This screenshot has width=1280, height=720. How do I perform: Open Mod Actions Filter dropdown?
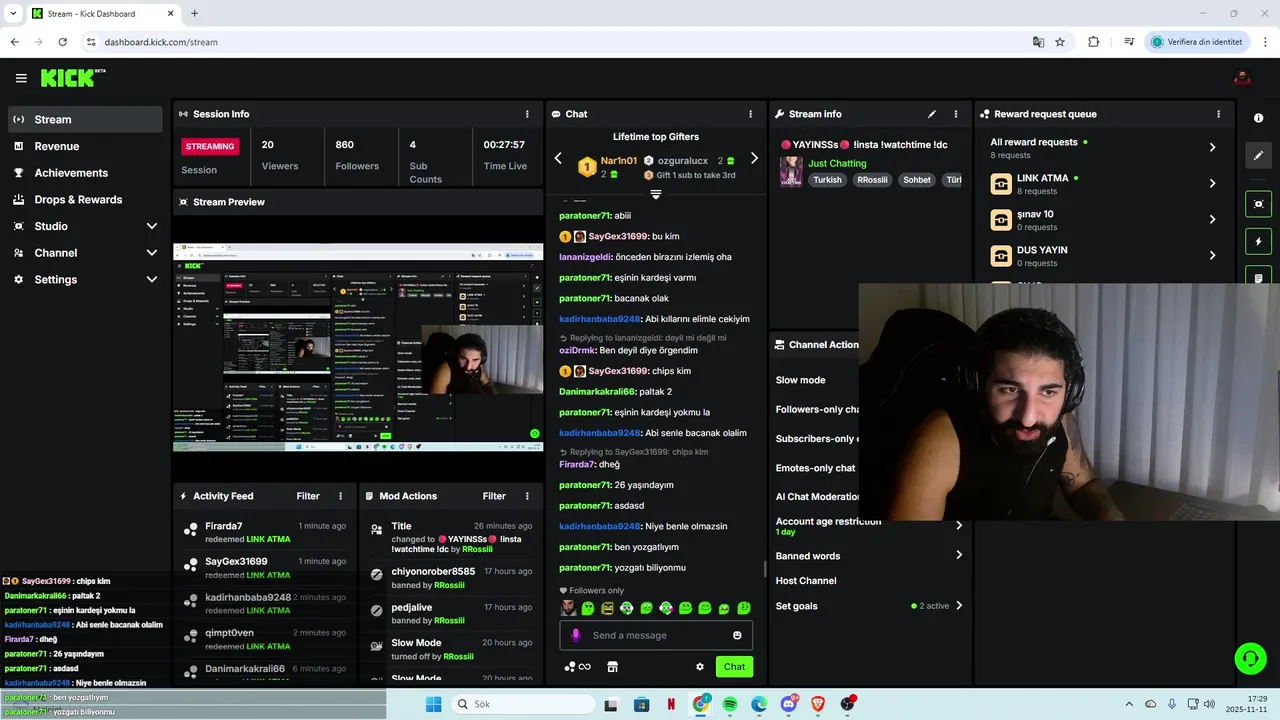click(494, 496)
